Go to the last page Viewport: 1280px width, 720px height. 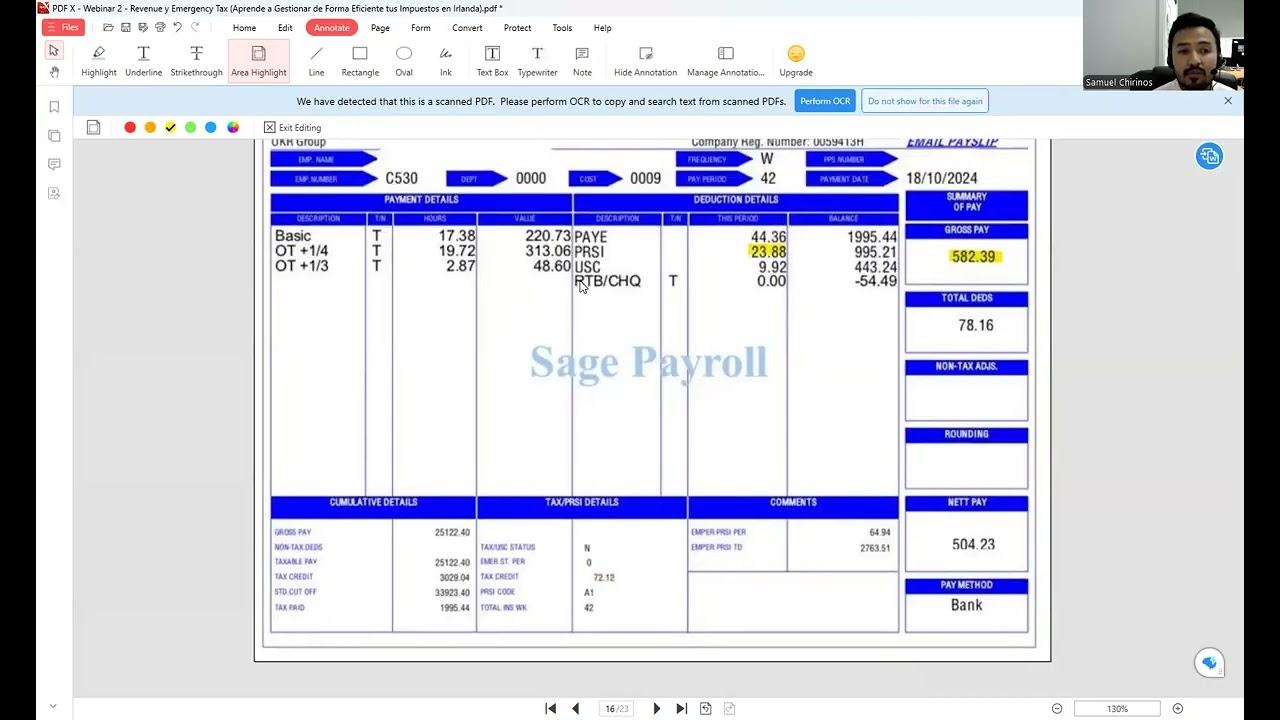coord(682,708)
